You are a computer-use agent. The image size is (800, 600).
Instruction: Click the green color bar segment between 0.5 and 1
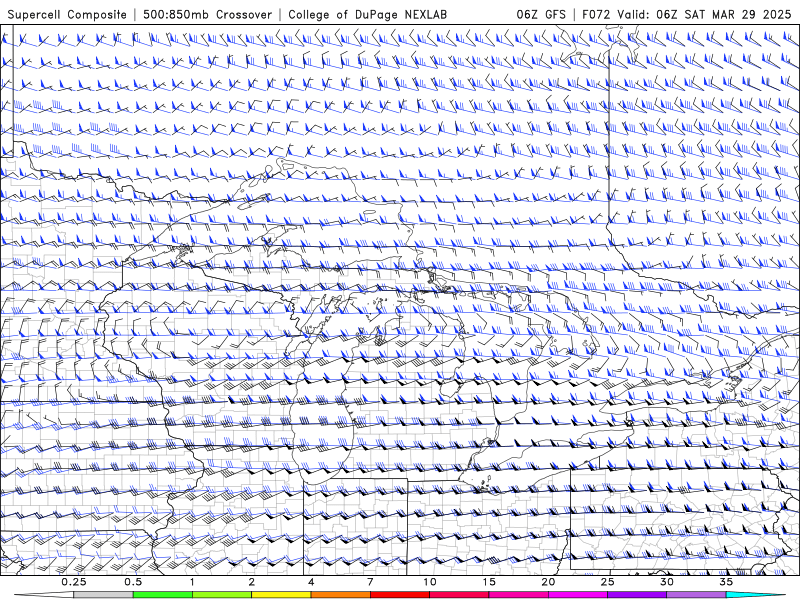coord(163,595)
